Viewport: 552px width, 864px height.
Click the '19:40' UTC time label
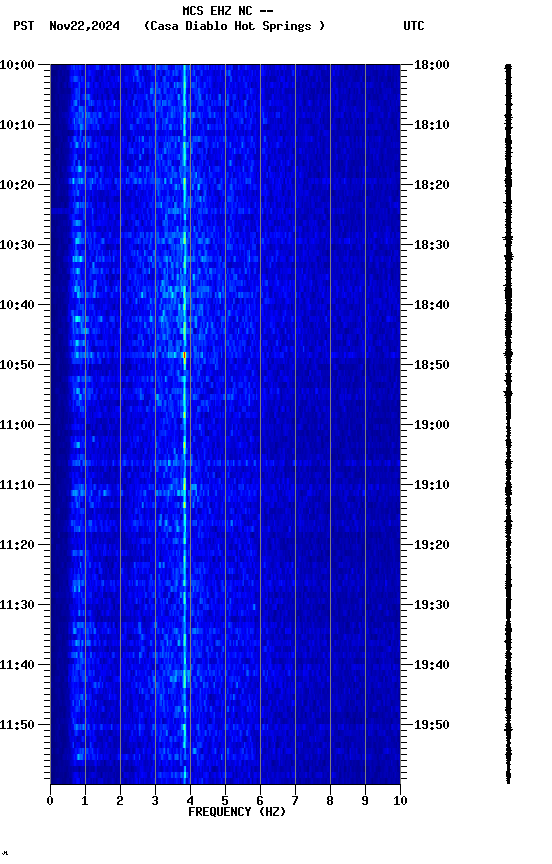pyautogui.click(x=432, y=665)
